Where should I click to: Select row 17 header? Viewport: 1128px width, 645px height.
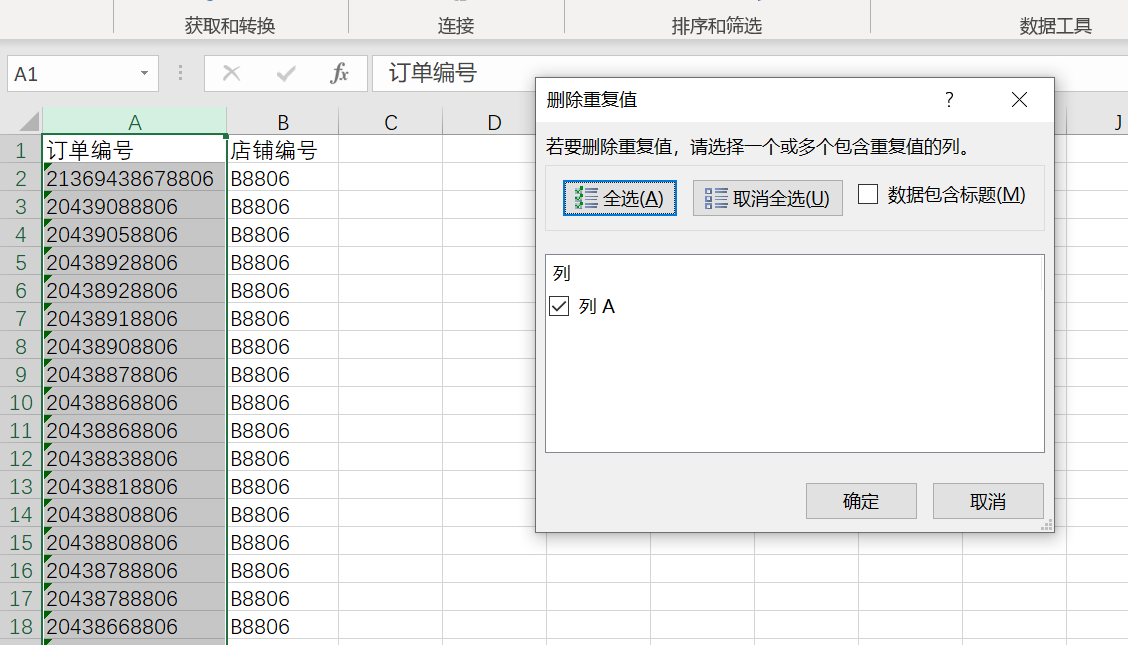21,598
